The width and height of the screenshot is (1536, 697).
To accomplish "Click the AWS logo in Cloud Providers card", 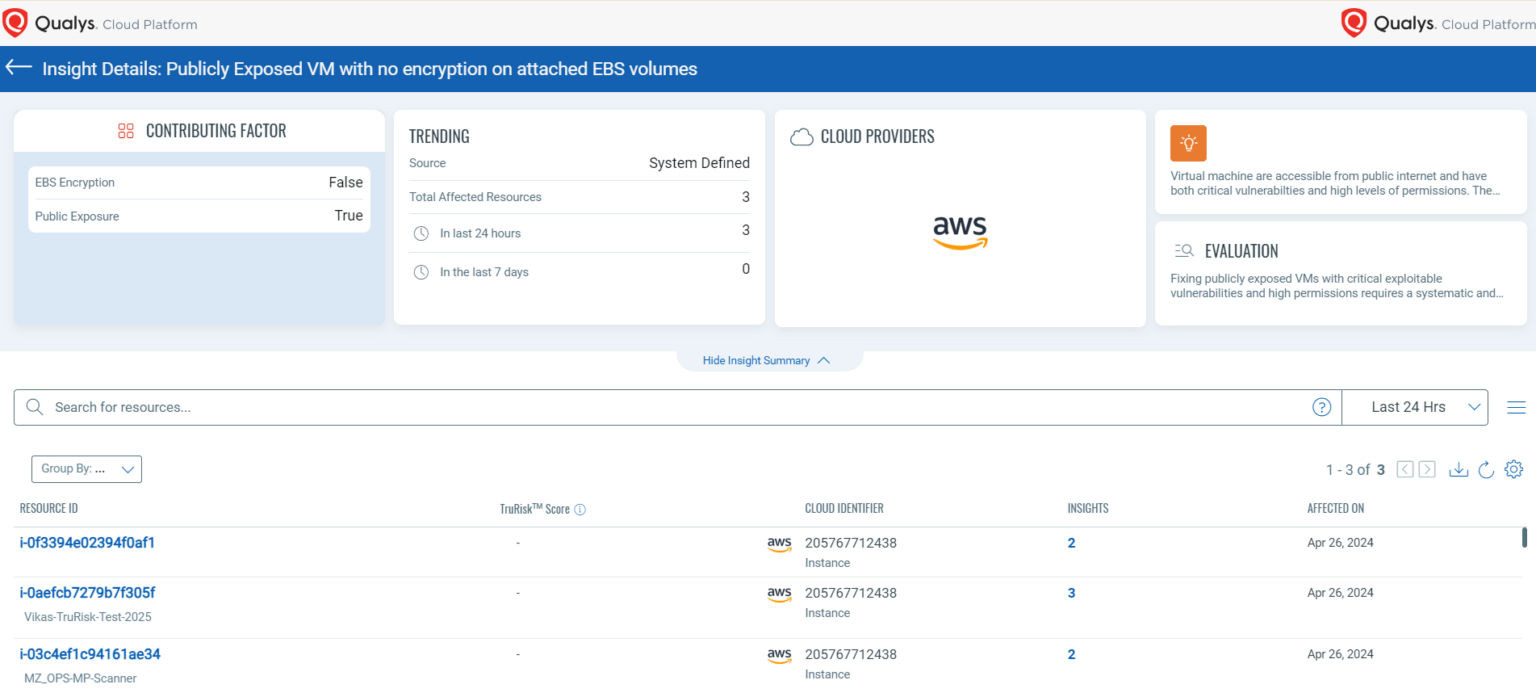I will pyautogui.click(x=959, y=233).
